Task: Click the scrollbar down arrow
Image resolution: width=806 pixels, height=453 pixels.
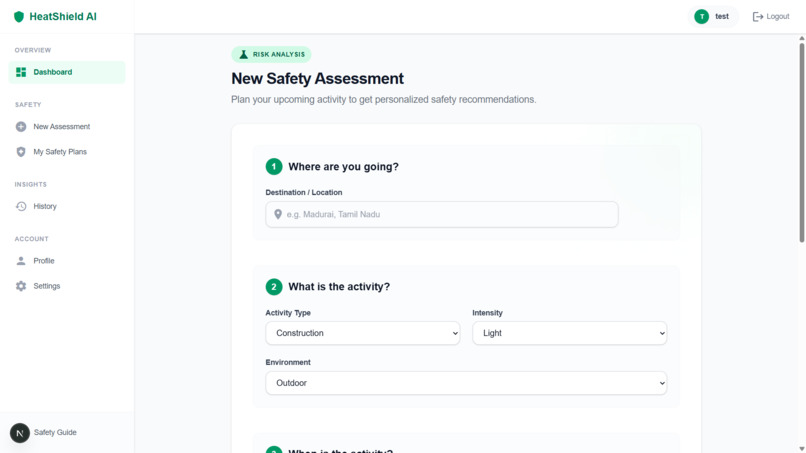Action: coord(801,449)
